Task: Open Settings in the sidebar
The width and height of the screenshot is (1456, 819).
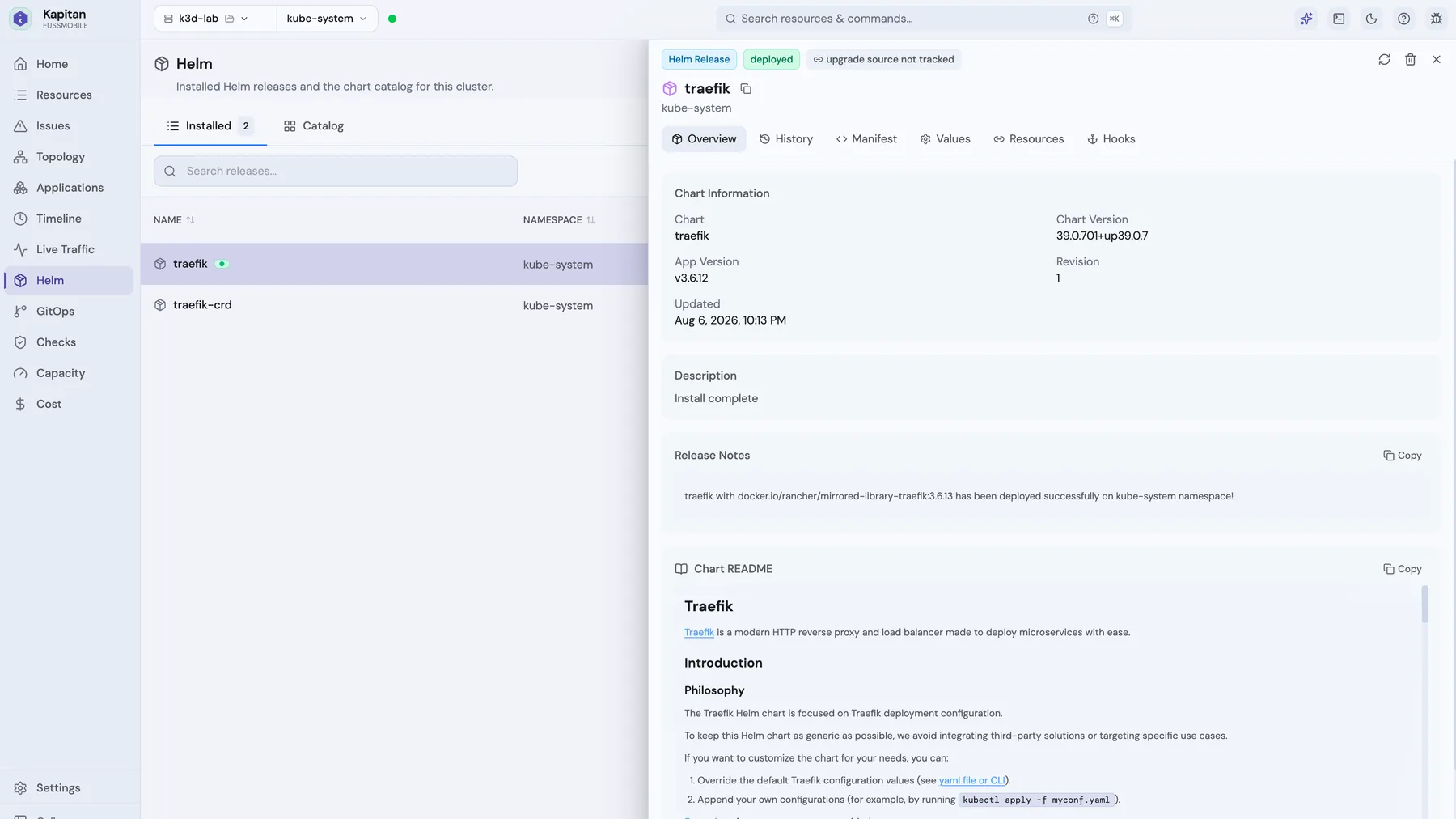Action: coord(69,787)
